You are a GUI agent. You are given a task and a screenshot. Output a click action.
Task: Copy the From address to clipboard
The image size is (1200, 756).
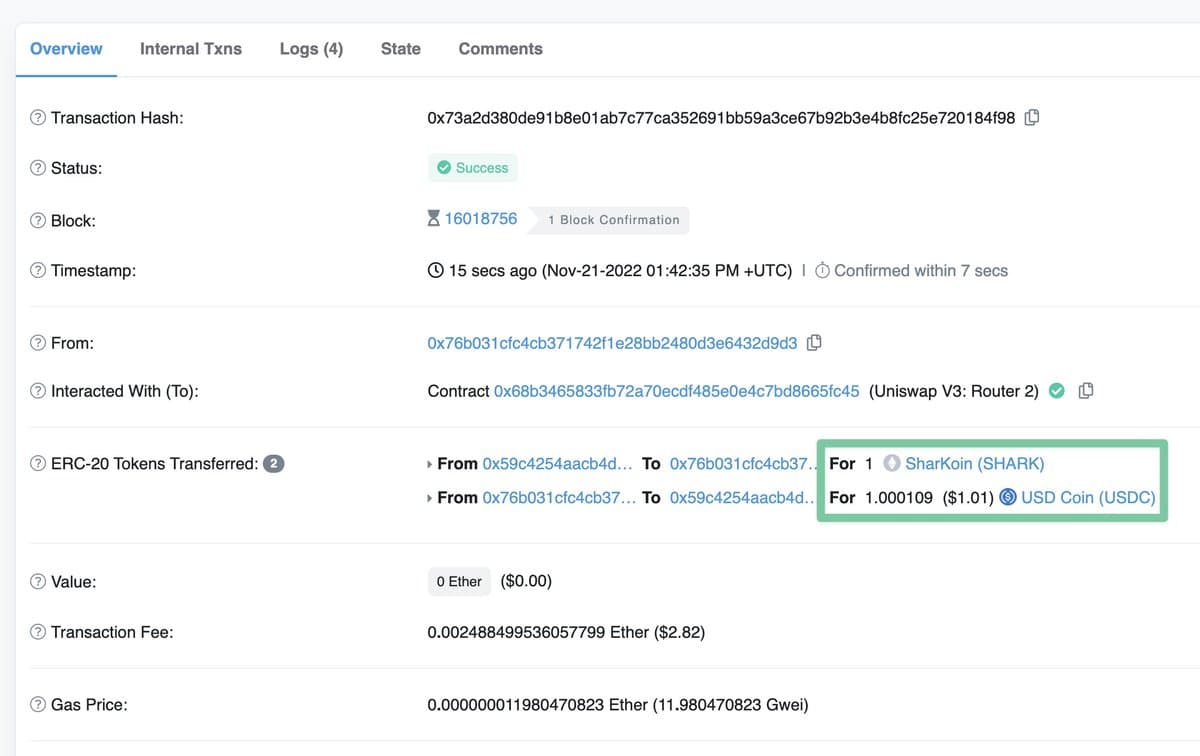814,343
